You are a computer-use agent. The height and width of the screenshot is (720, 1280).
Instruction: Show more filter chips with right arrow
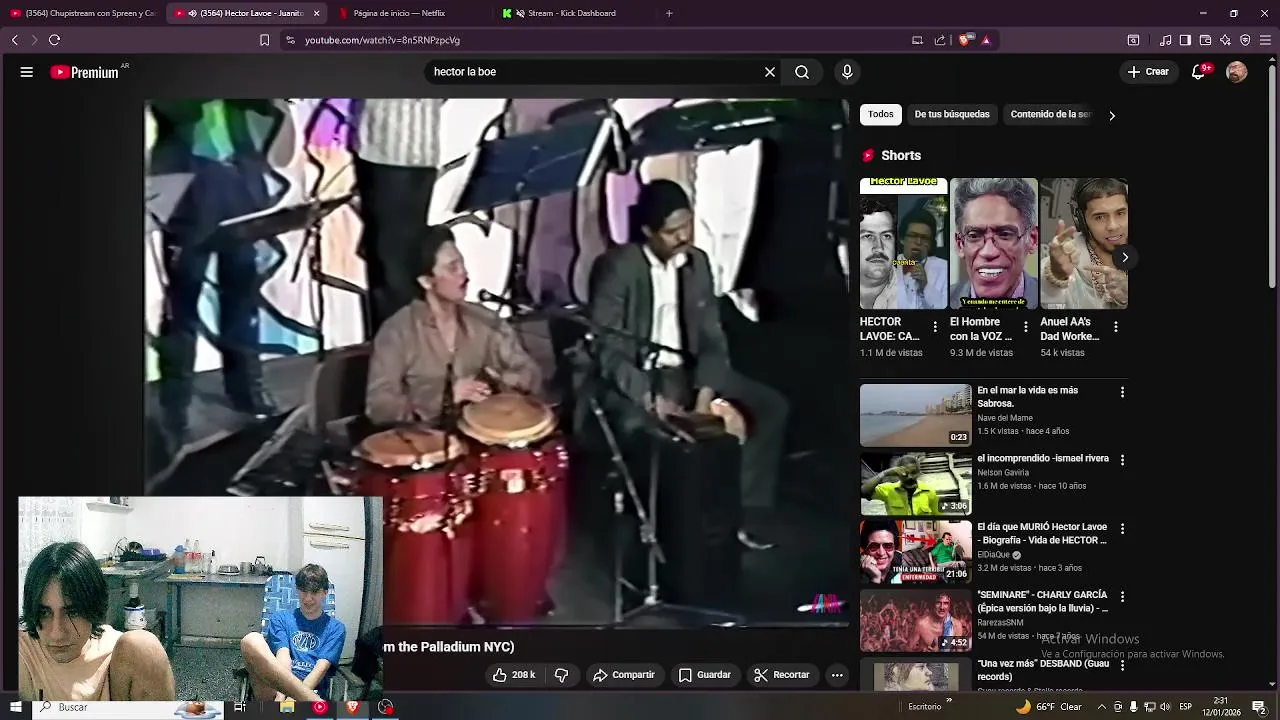click(1111, 115)
